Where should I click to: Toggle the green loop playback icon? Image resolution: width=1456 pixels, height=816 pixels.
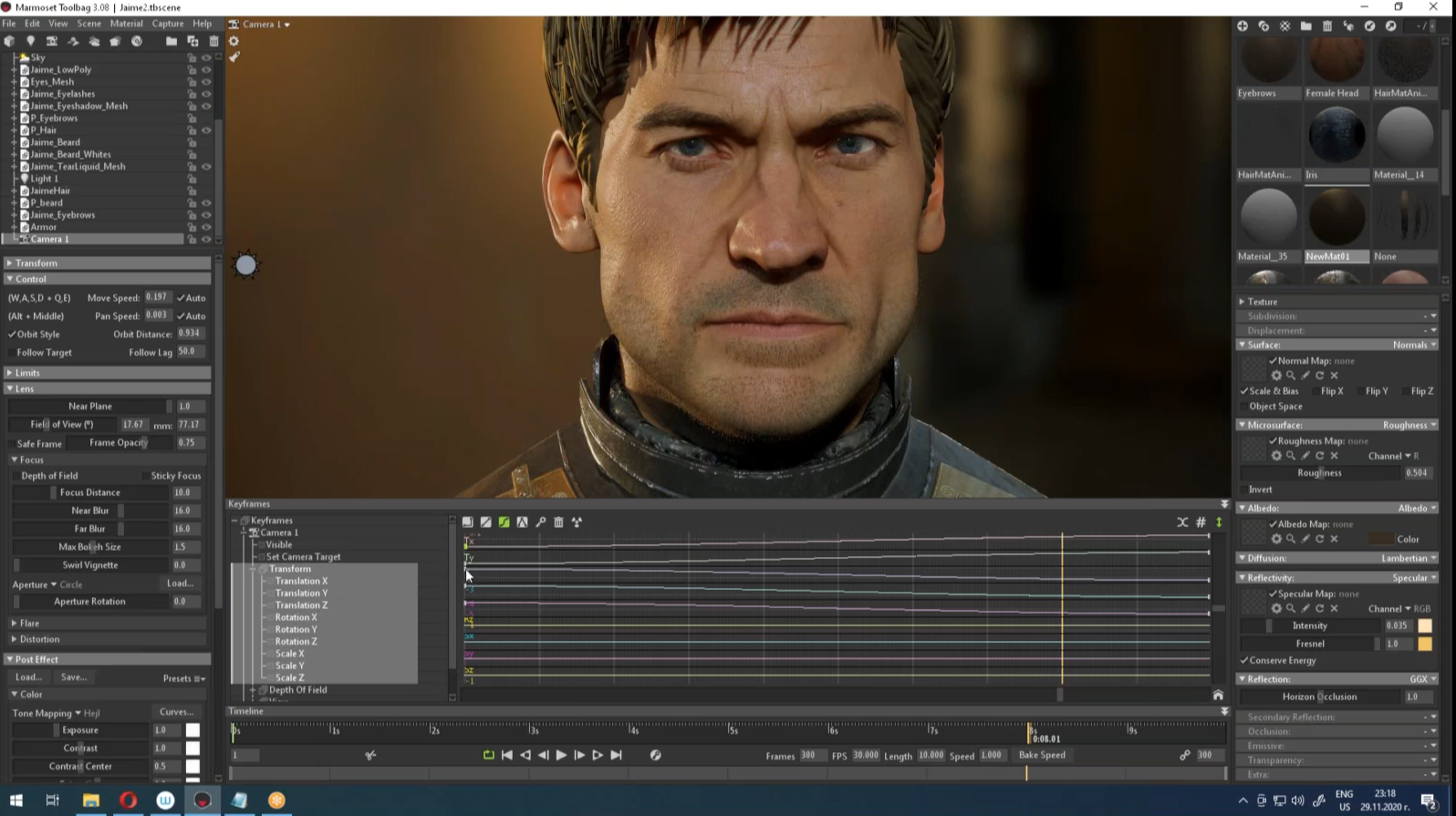click(x=489, y=755)
